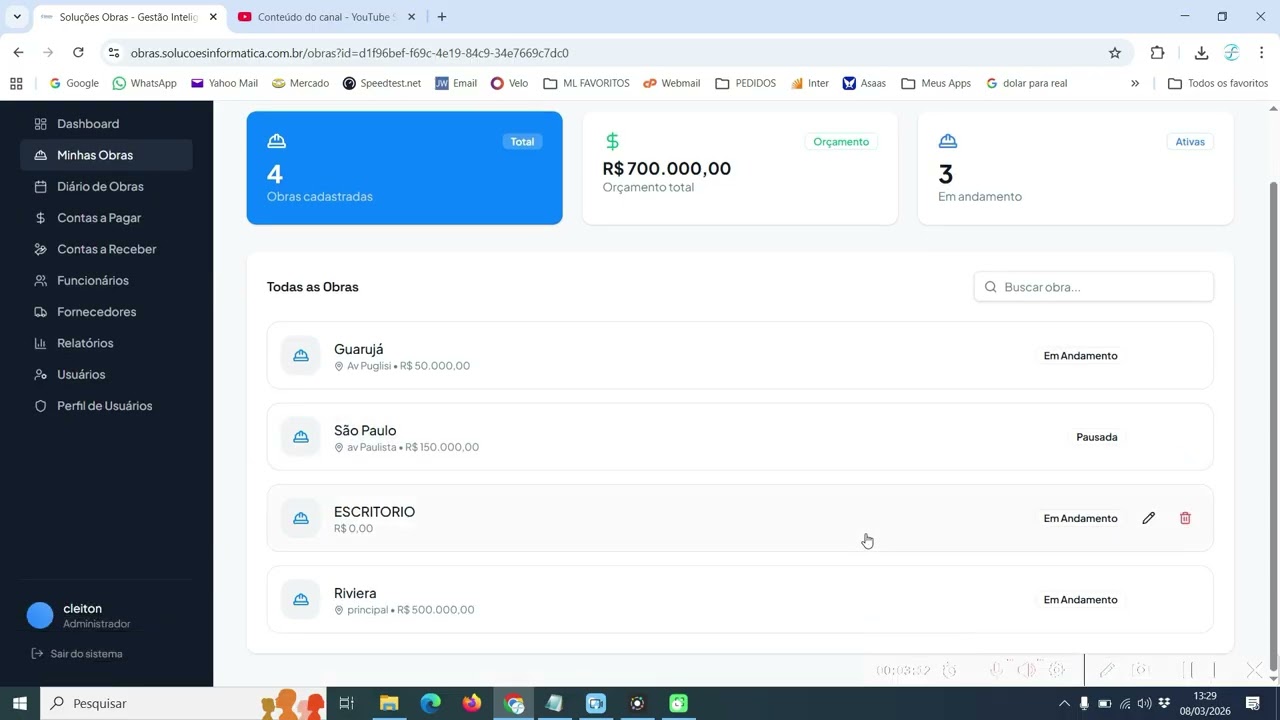Screen dimensions: 1280x720
Task: Go back in browser history
Action: coord(18,53)
